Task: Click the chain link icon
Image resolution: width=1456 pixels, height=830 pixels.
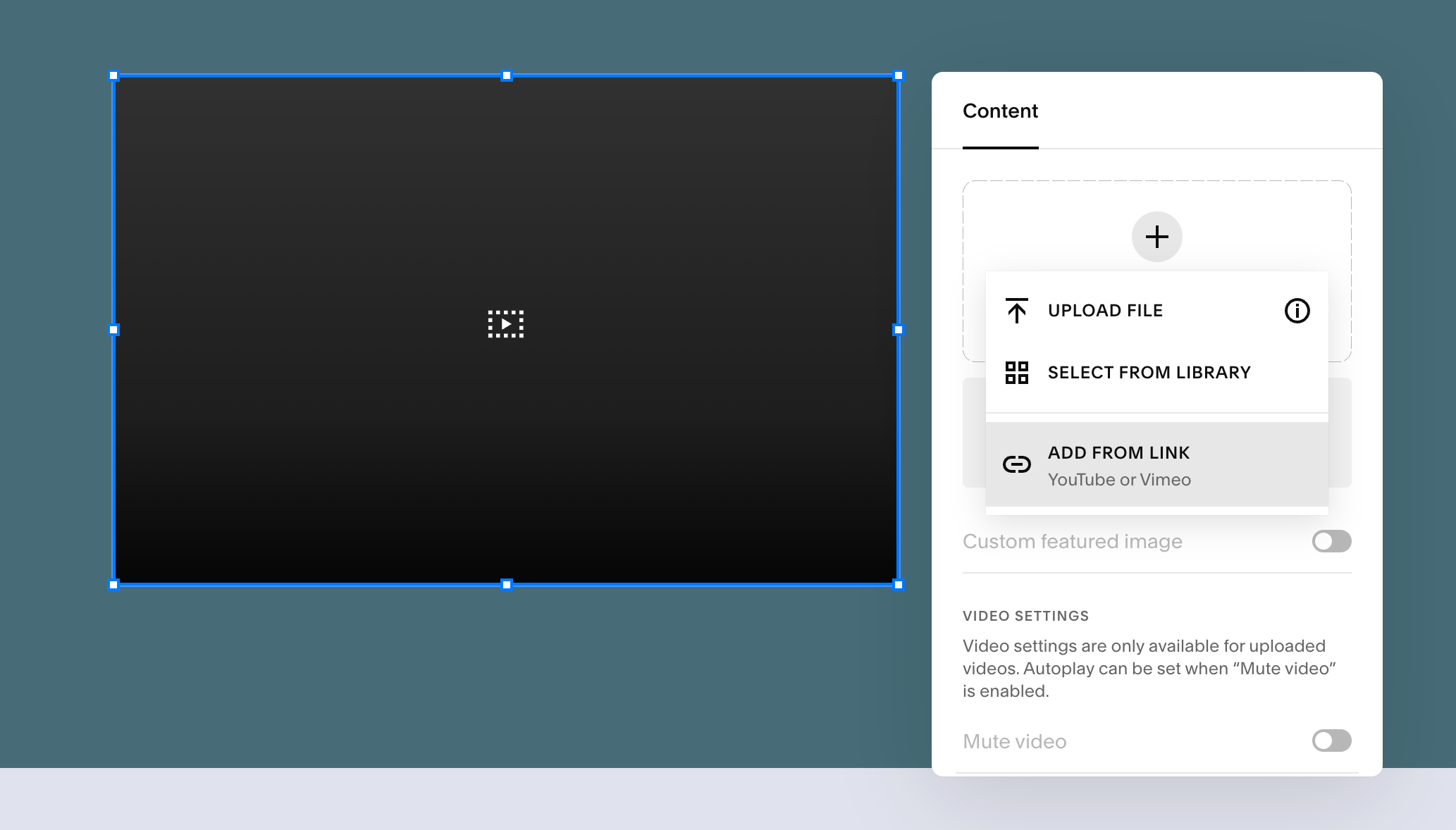Action: (x=1016, y=464)
